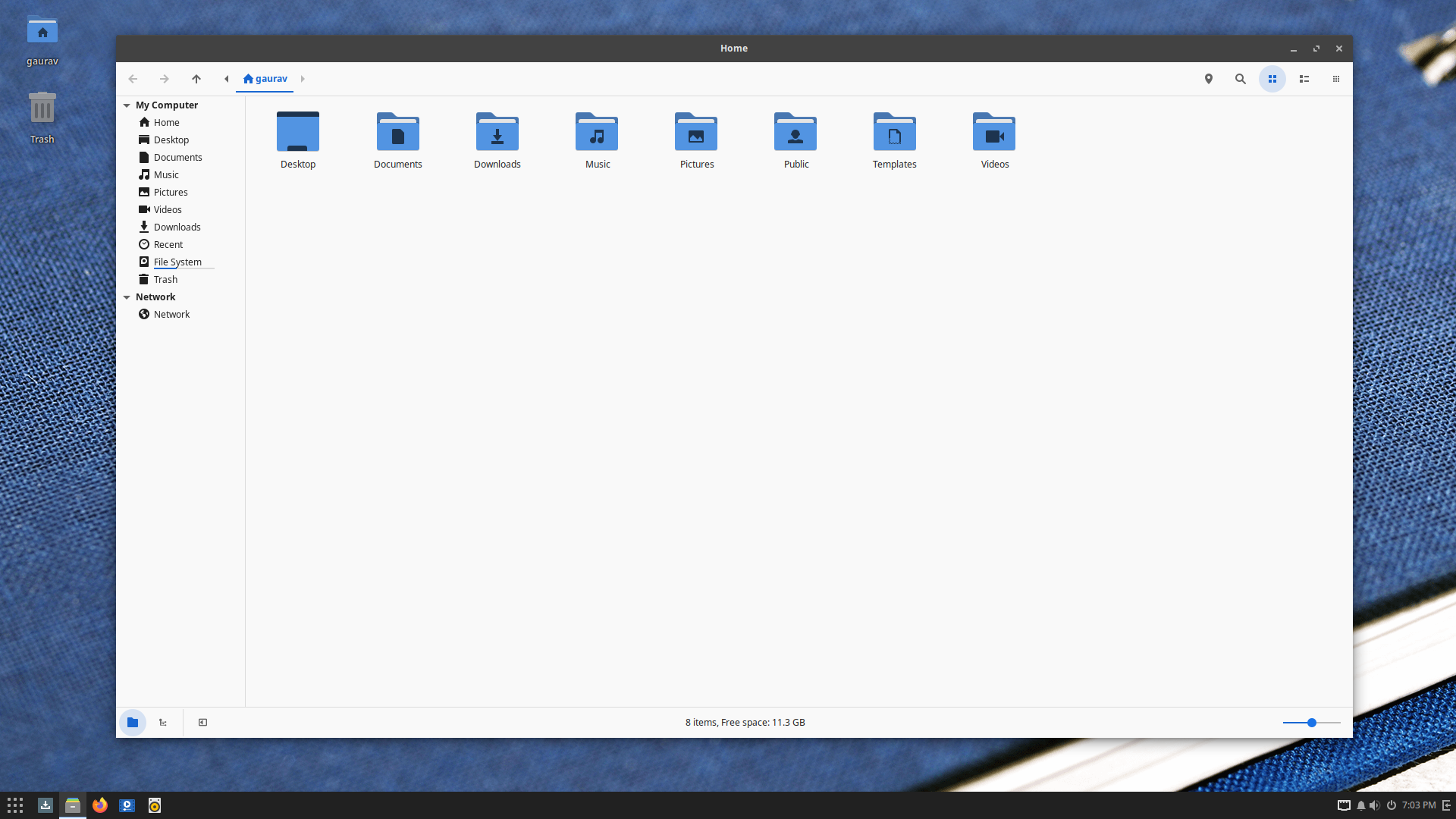This screenshot has height=819, width=1456.
Task: Launch Firefox from the taskbar
Action: coord(100,805)
